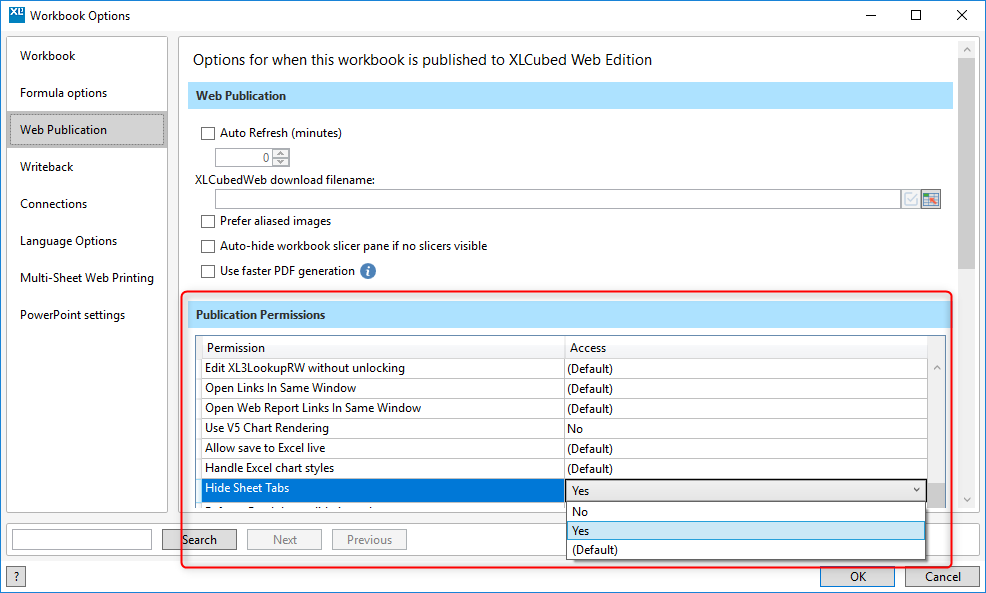Open the Excel range selector icon near download filename
The height and width of the screenshot is (593, 986).
(x=930, y=198)
